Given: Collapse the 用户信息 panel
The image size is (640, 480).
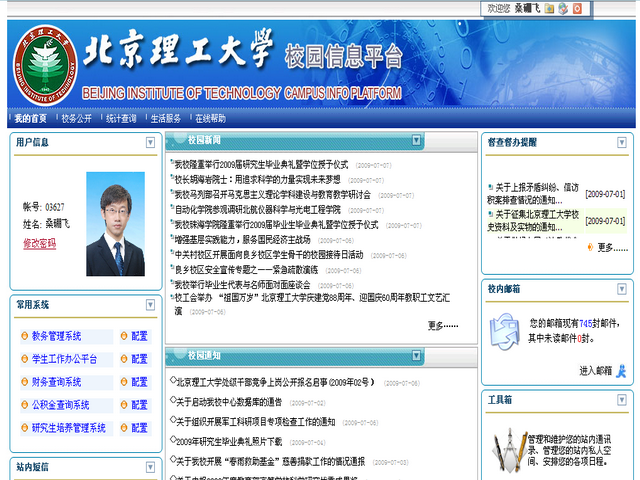Looking at the screenshot, I should click(x=151, y=143).
